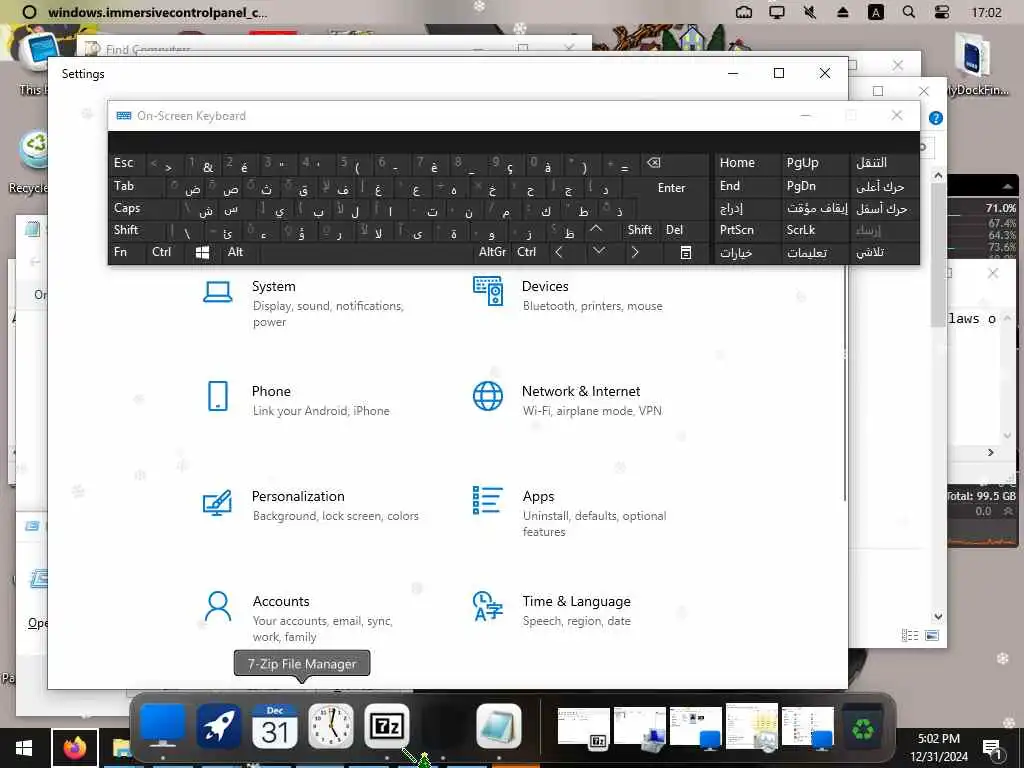Click the muted speaker icon in top bar
The width and height of the screenshot is (1024, 768).
point(810,12)
